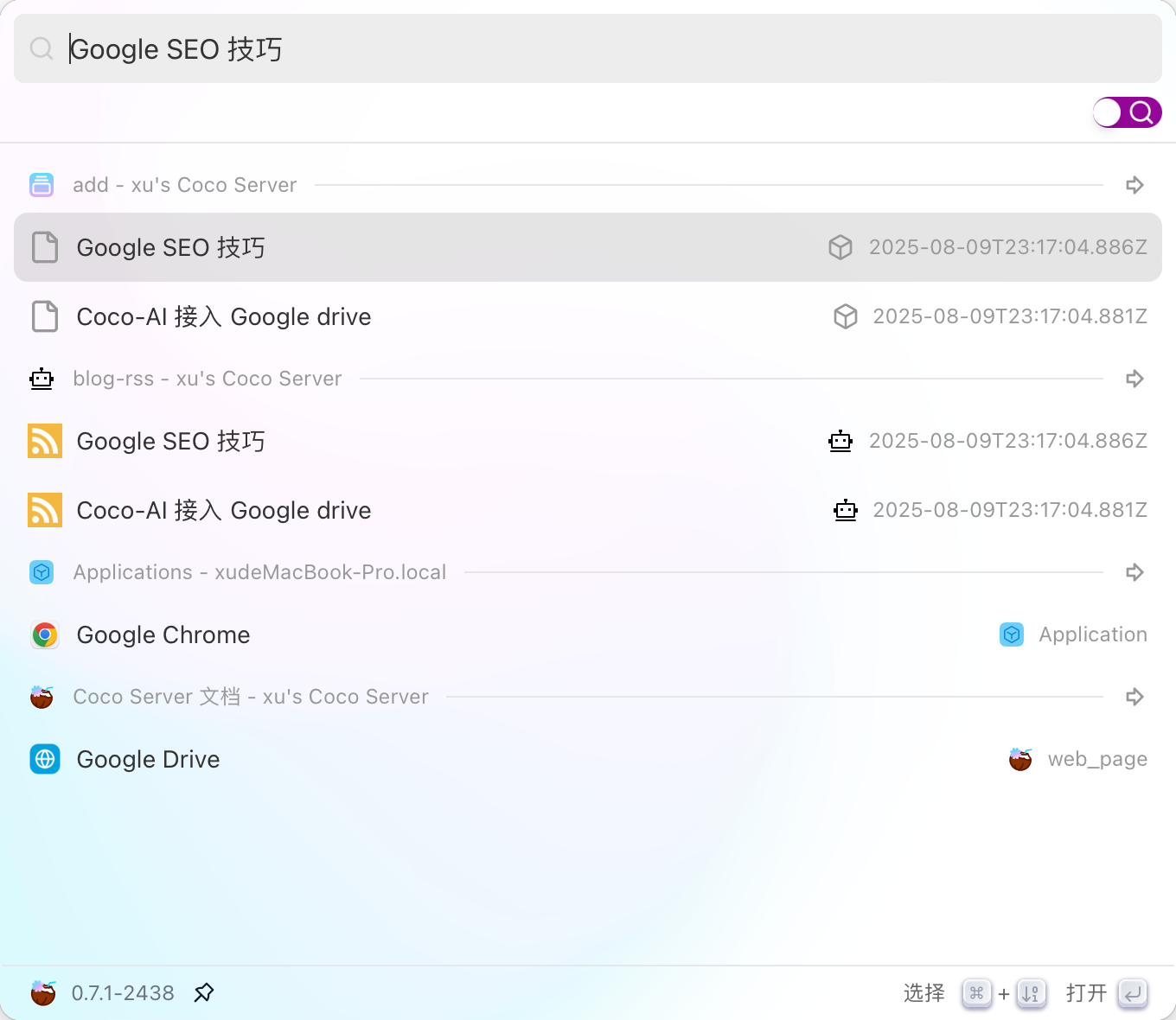1176x1020 pixels.
Task: Click the Google Chrome app icon
Action: coord(45,634)
